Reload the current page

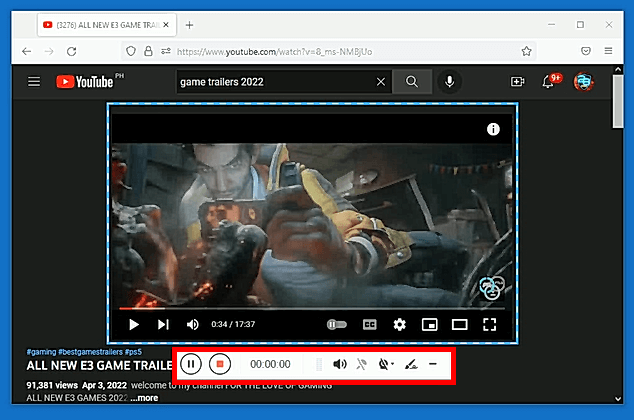[x=72, y=51]
